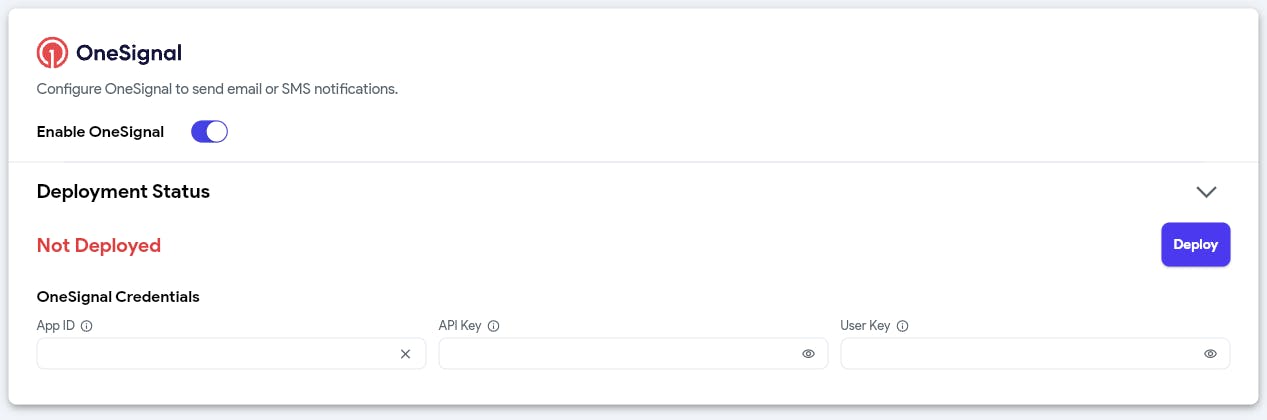Click the Deploy button

[x=1195, y=245]
